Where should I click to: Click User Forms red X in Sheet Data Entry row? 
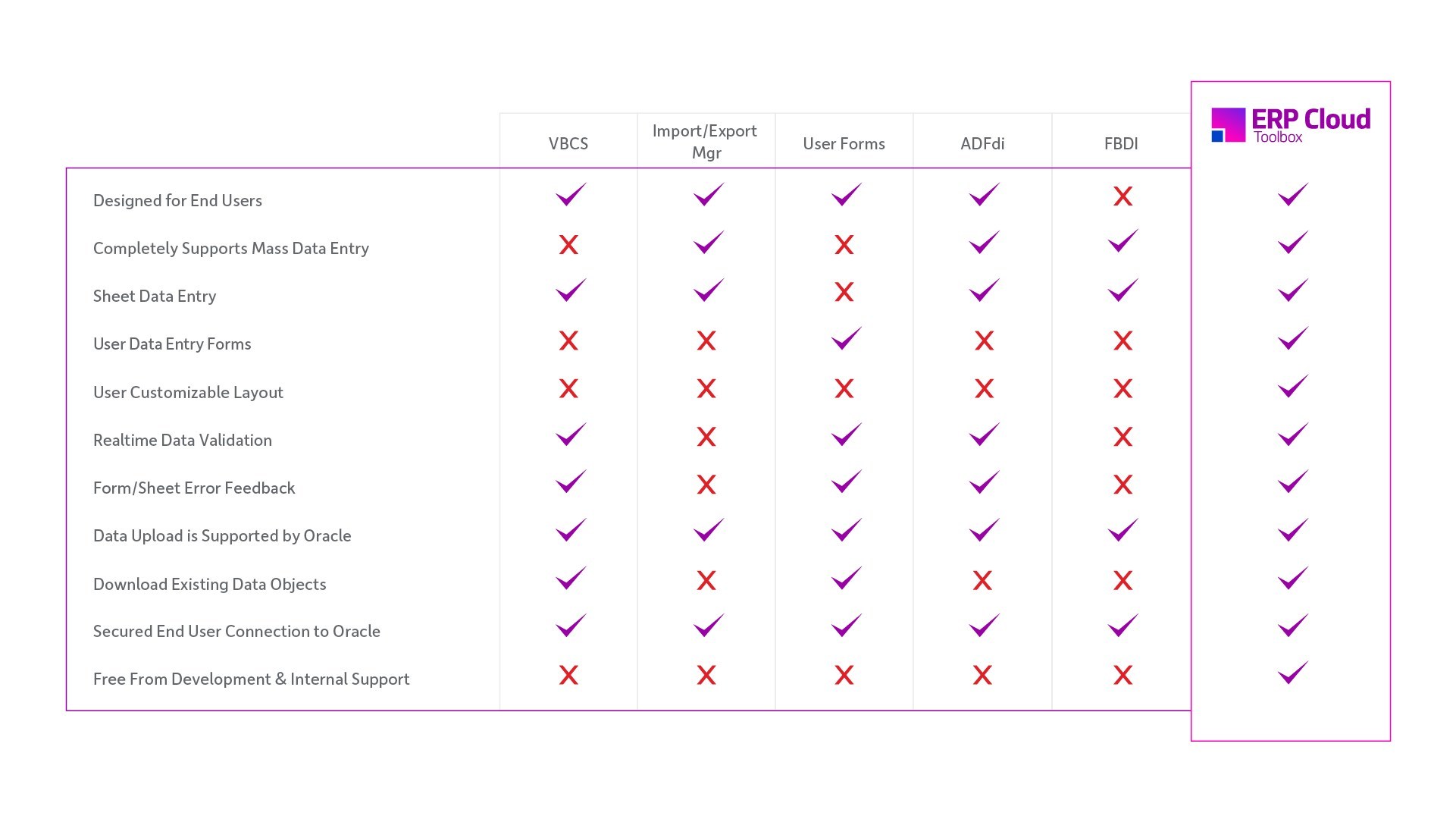pyautogui.click(x=844, y=293)
